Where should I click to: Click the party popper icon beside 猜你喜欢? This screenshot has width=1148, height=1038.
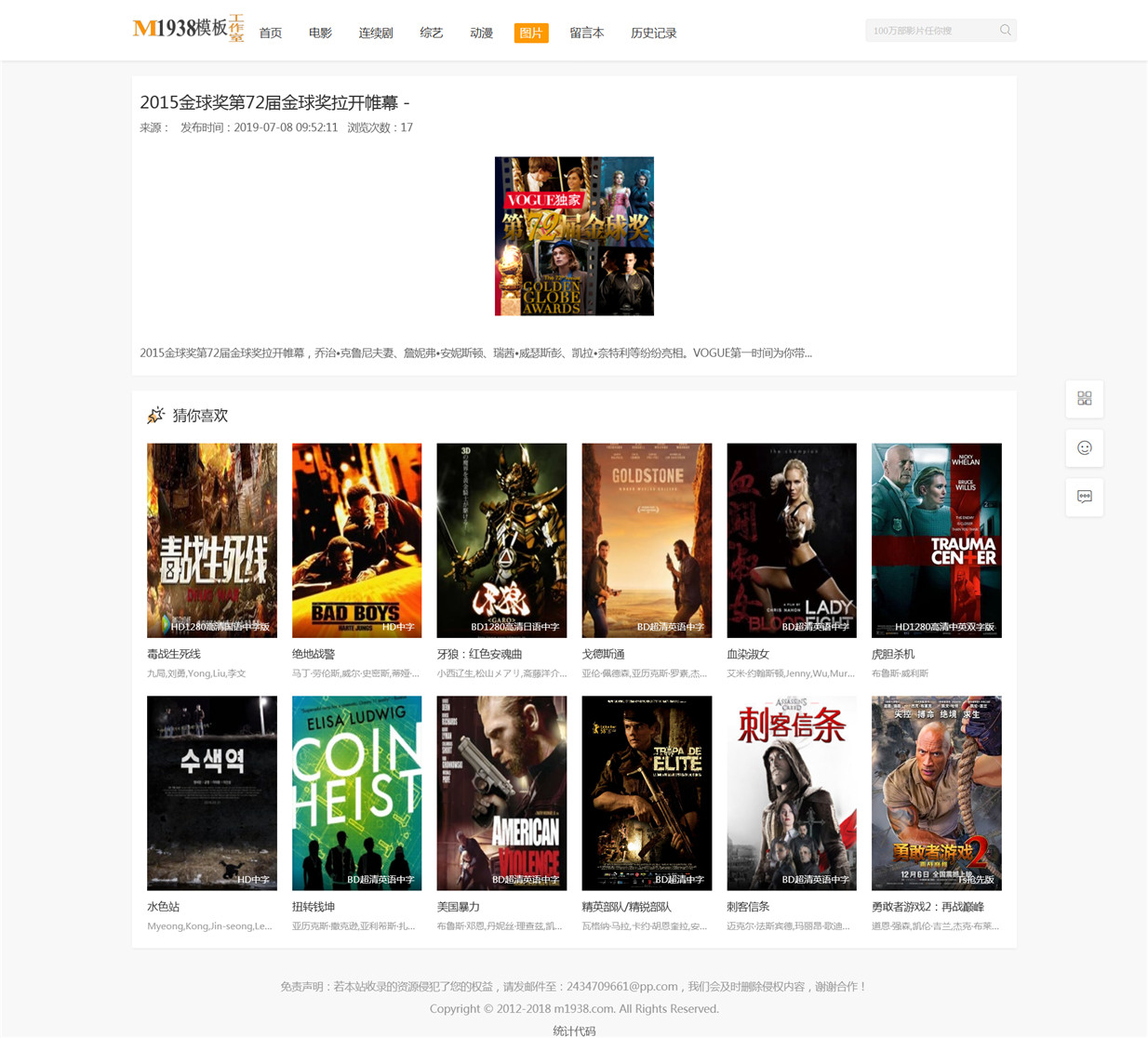pyautogui.click(x=155, y=415)
